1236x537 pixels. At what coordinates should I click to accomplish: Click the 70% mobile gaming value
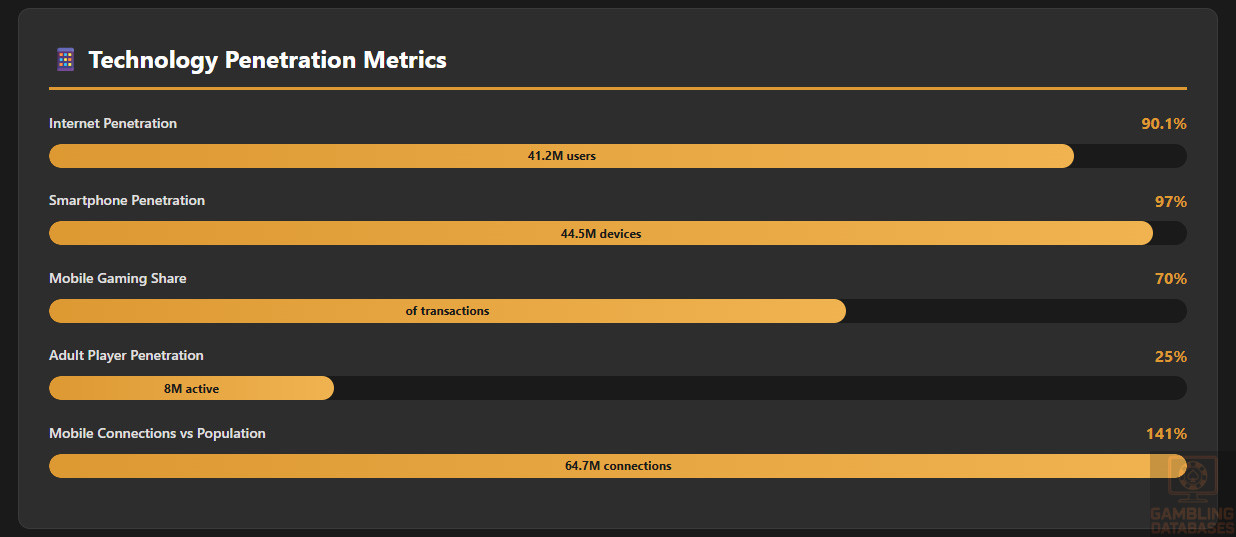click(x=1170, y=279)
